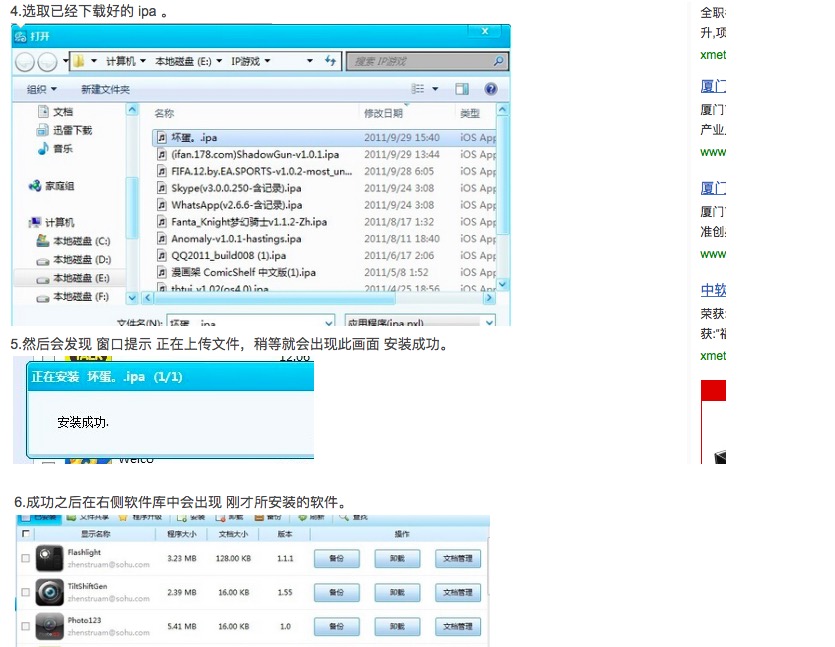The height and width of the screenshot is (647, 835).
Task: Click the file icon beside ShadowGun-v1.0.1.ipa
Action: [162, 154]
